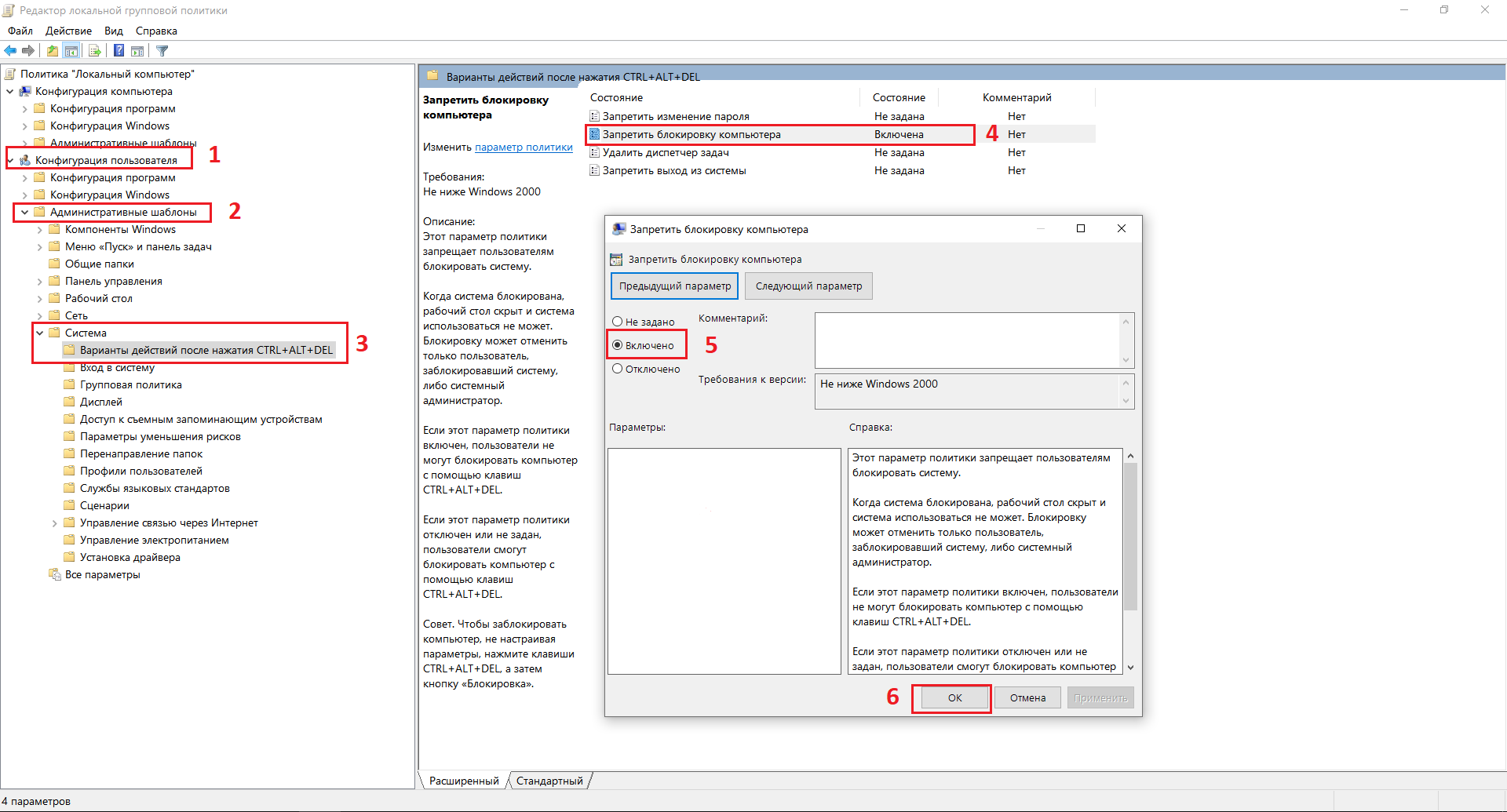Open the Файл menu
1507x812 pixels.
[x=20, y=31]
